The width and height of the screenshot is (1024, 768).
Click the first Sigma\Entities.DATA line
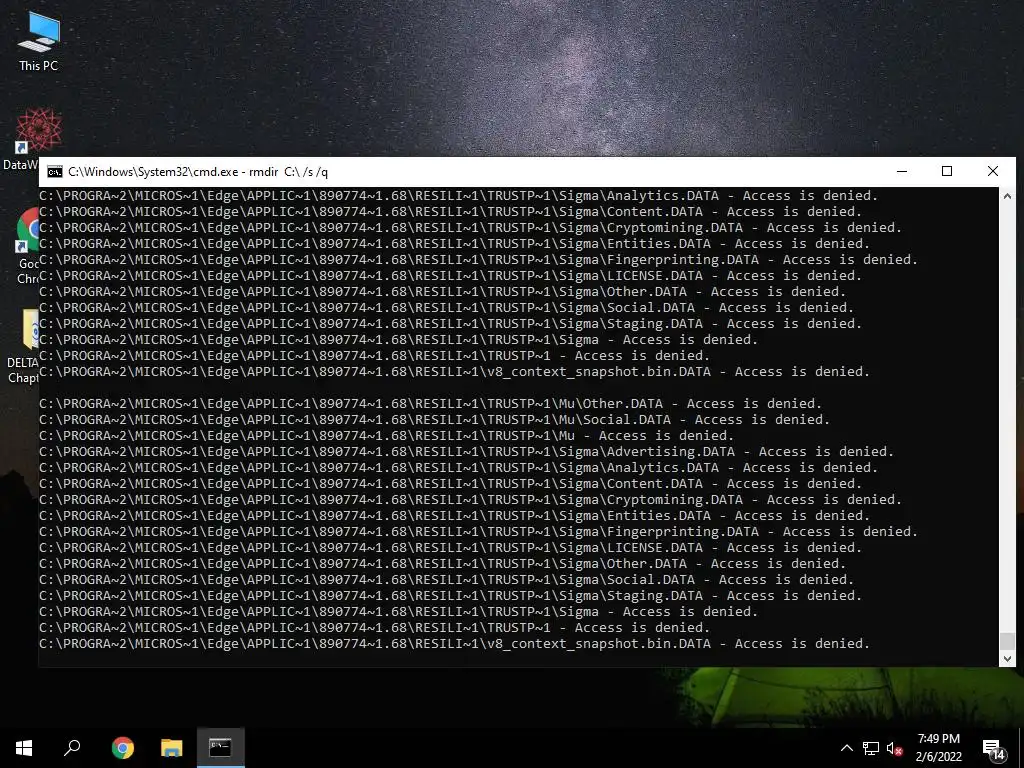point(455,244)
